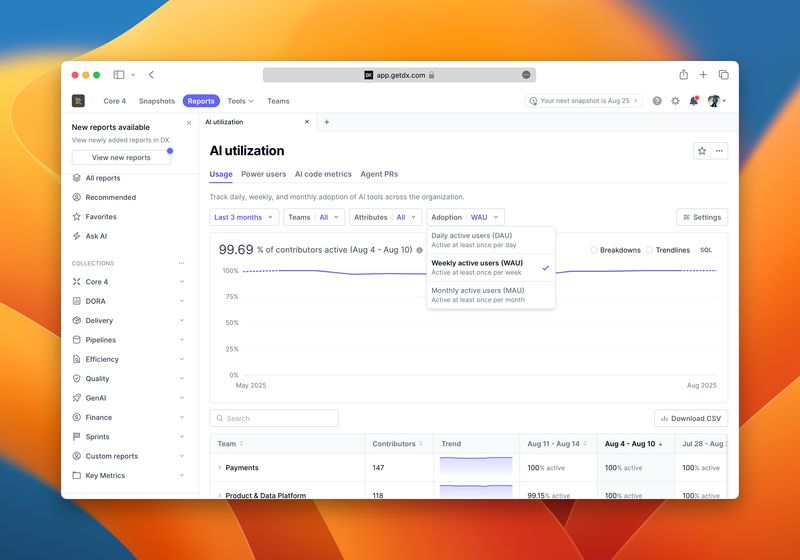800x560 pixels.
Task: Click the View new reports button
Action: pos(121,157)
